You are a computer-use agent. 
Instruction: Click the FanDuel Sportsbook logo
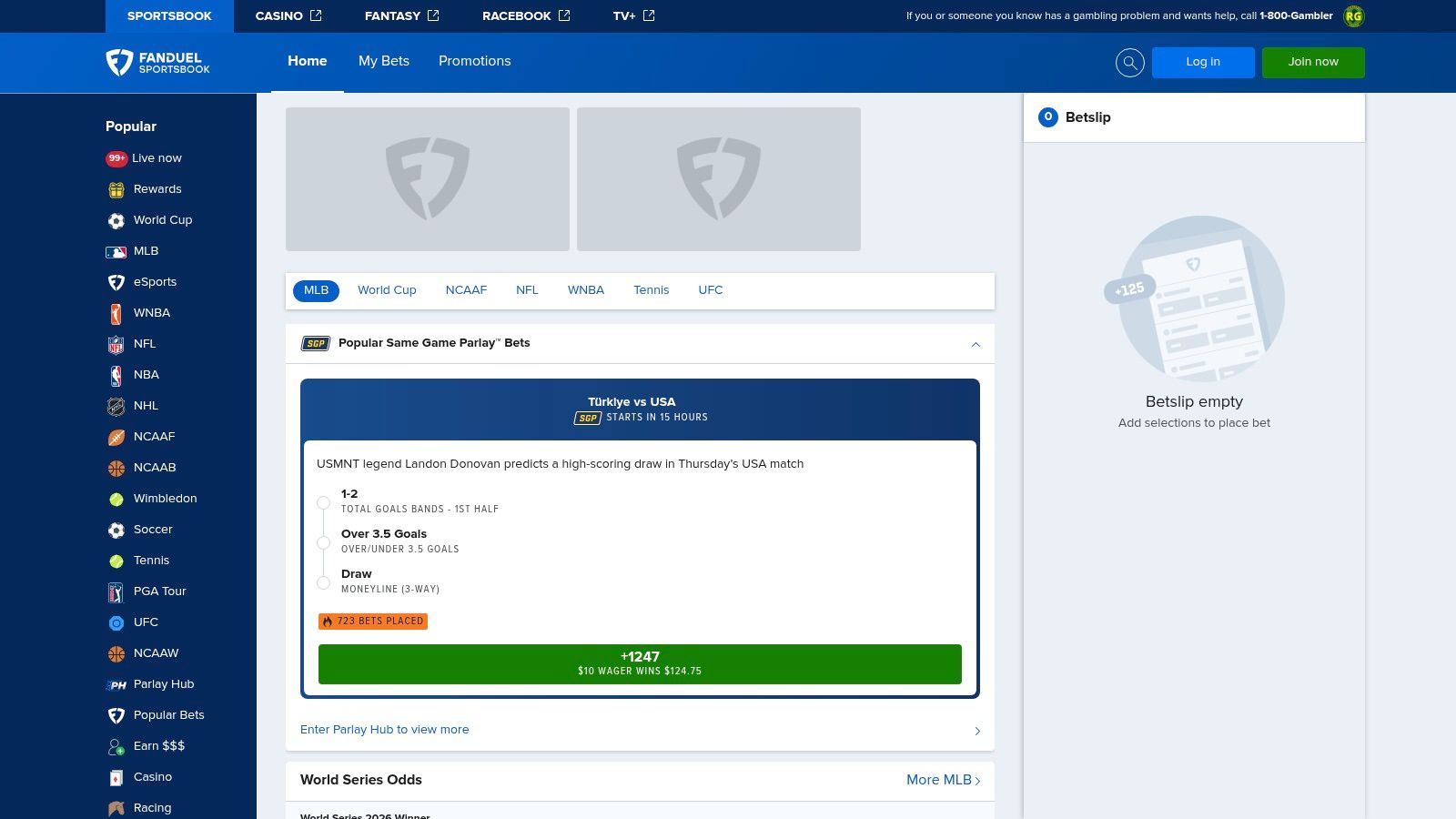pyautogui.click(x=157, y=62)
